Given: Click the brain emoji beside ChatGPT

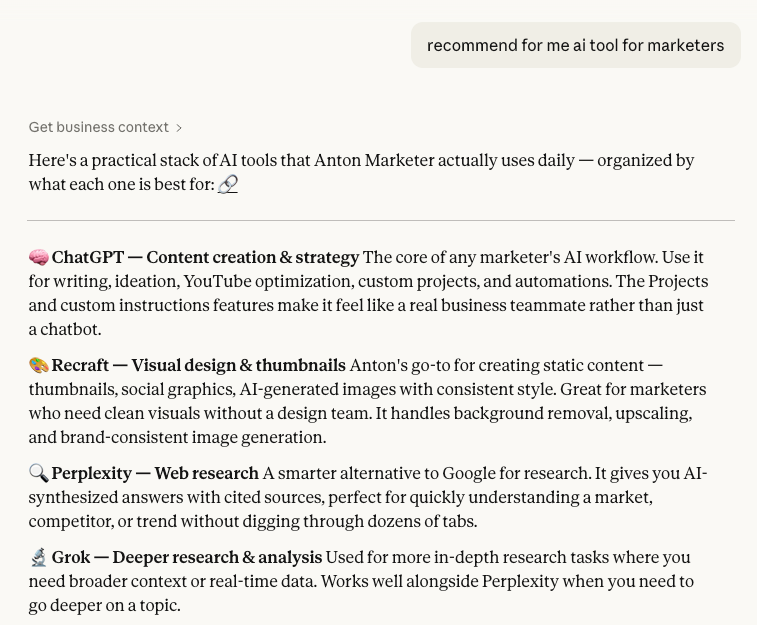Looking at the screenshot, I should pos(39,258).
